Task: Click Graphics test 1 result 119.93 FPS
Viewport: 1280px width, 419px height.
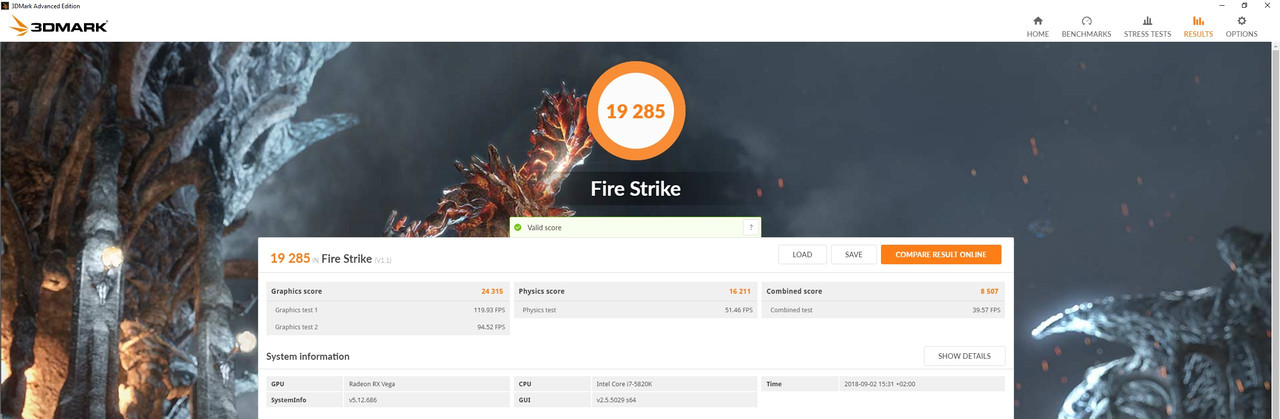Action: click(489, 310)
